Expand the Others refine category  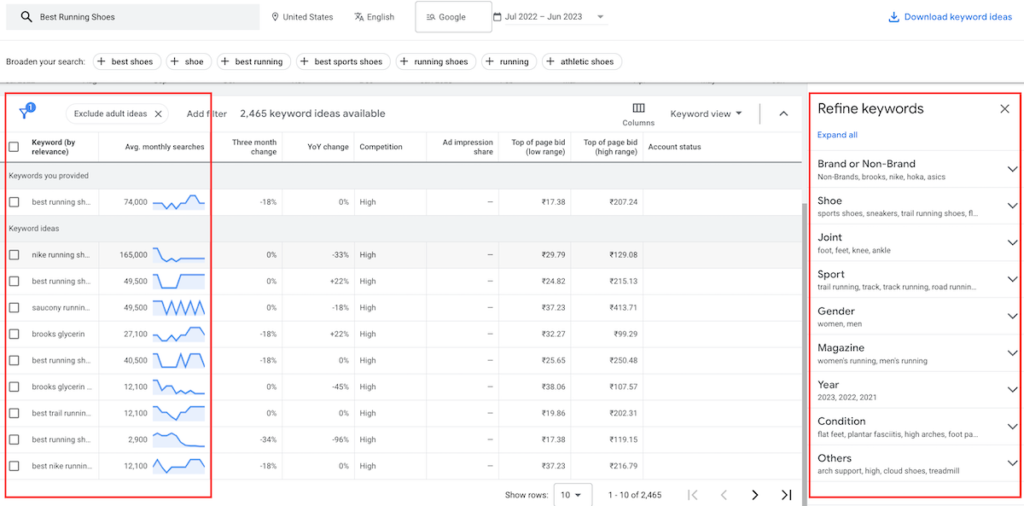(x=1012, y=463)
